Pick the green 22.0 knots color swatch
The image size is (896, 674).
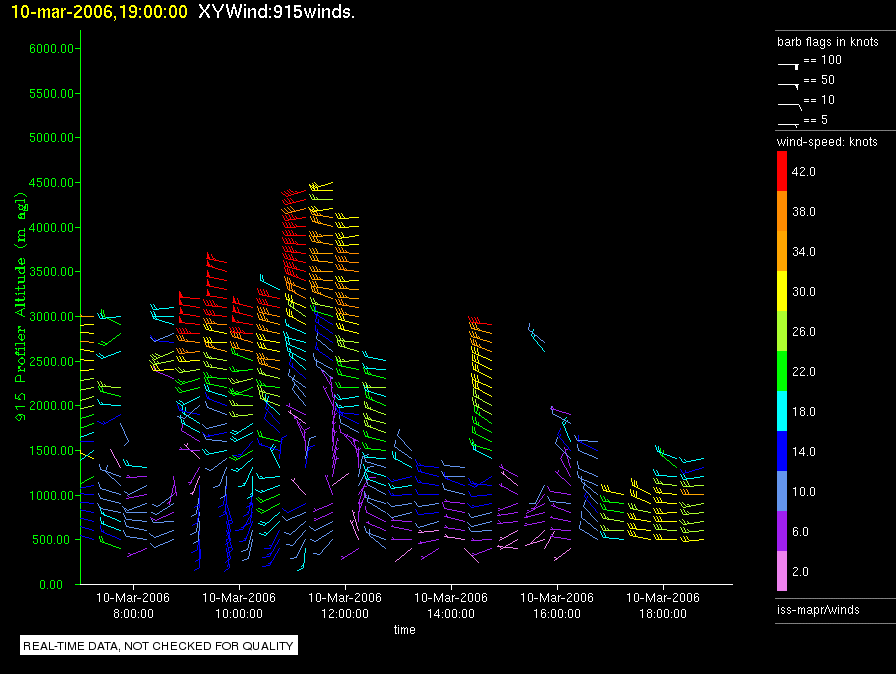pos(783,372)
